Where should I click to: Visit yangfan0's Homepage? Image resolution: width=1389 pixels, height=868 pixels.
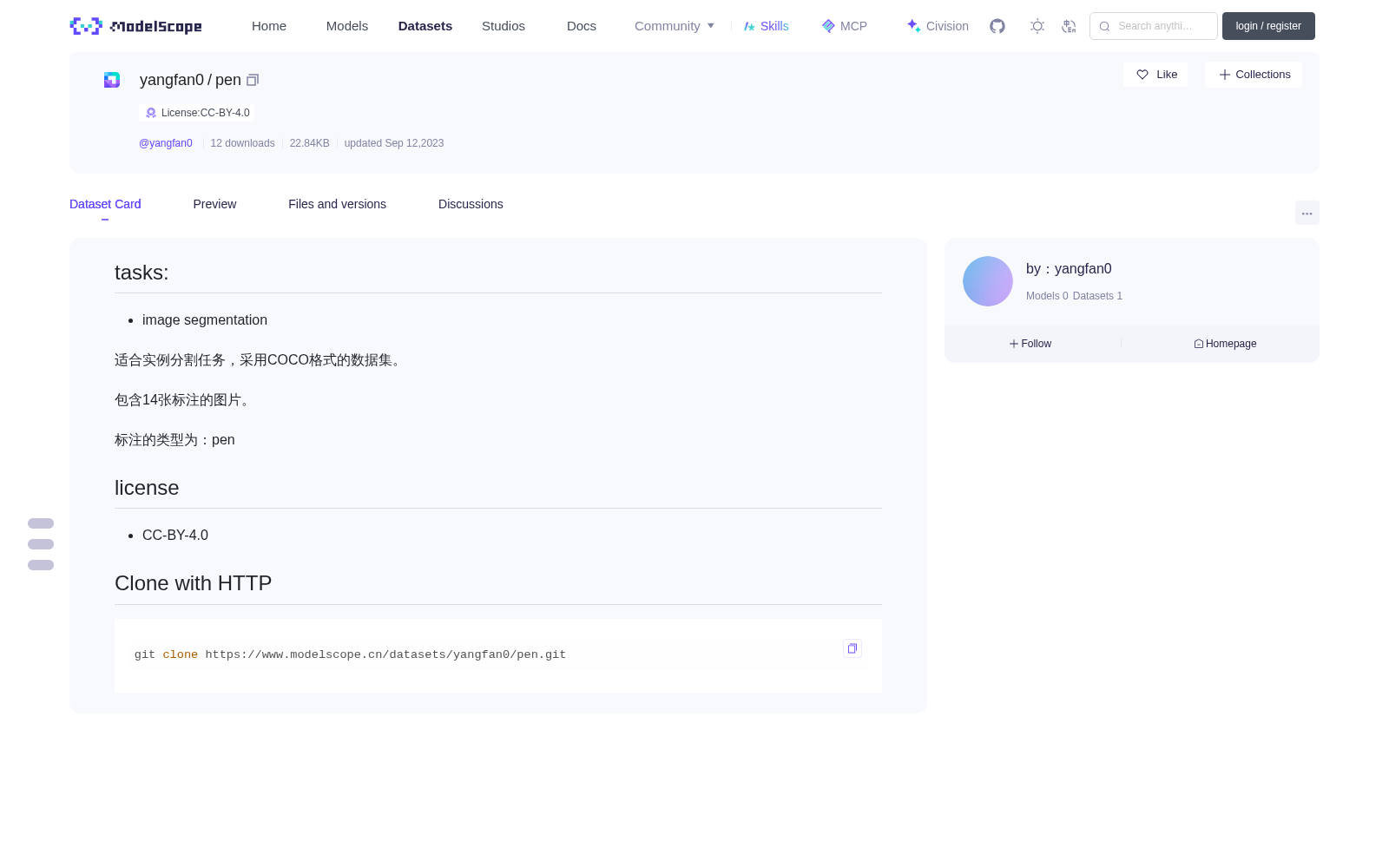tap(1225, 344)
